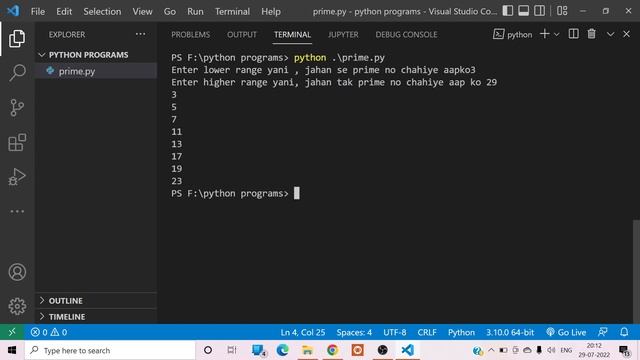Go to line via Ln 4, Col 25
Viewport: 640px width, 360px height.
[303, 332]
